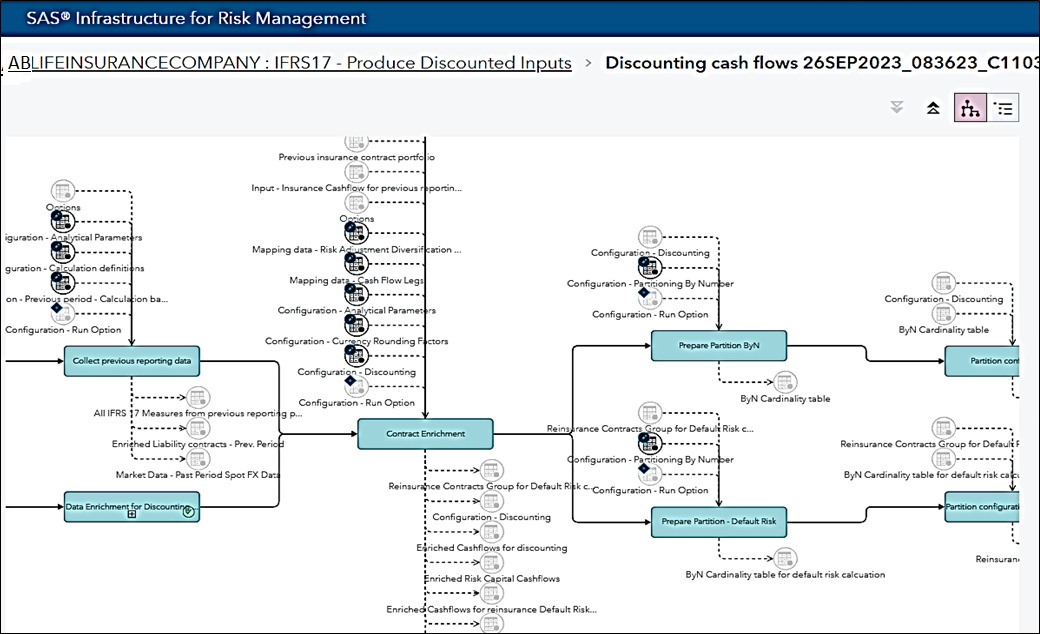Select the Prepare Partition - Default Risk node
This screenshot has height=634, width=1040.
[x=718, y=522]
